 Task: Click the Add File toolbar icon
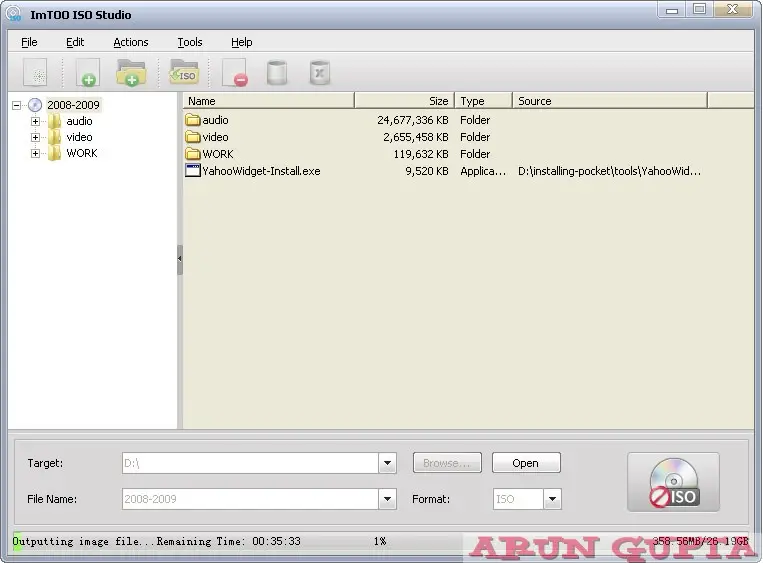tap(88, 73)
